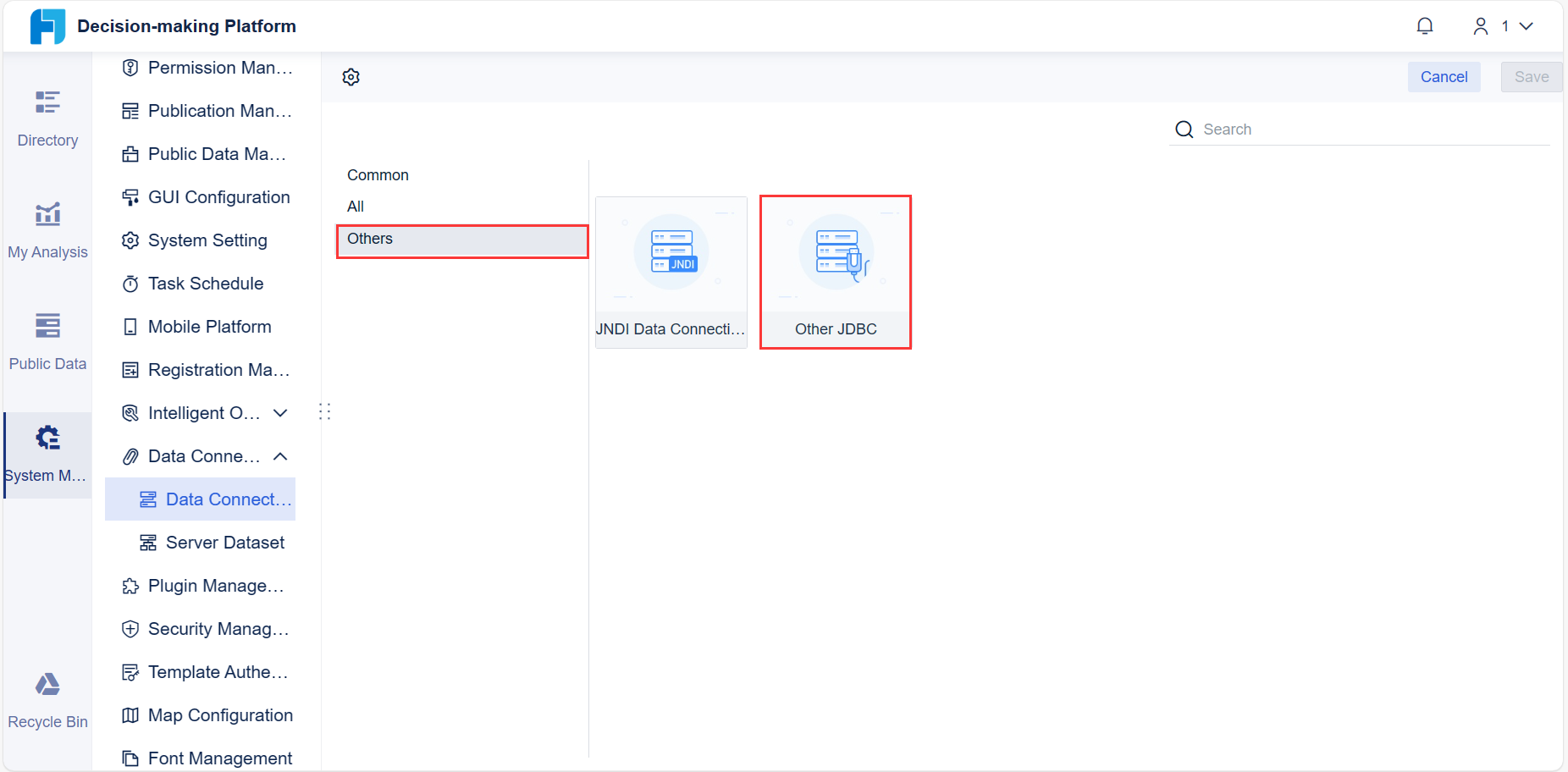Viewport: 1568px width, 772px height.
Task: Open Security Management
Action: point(207,629)
